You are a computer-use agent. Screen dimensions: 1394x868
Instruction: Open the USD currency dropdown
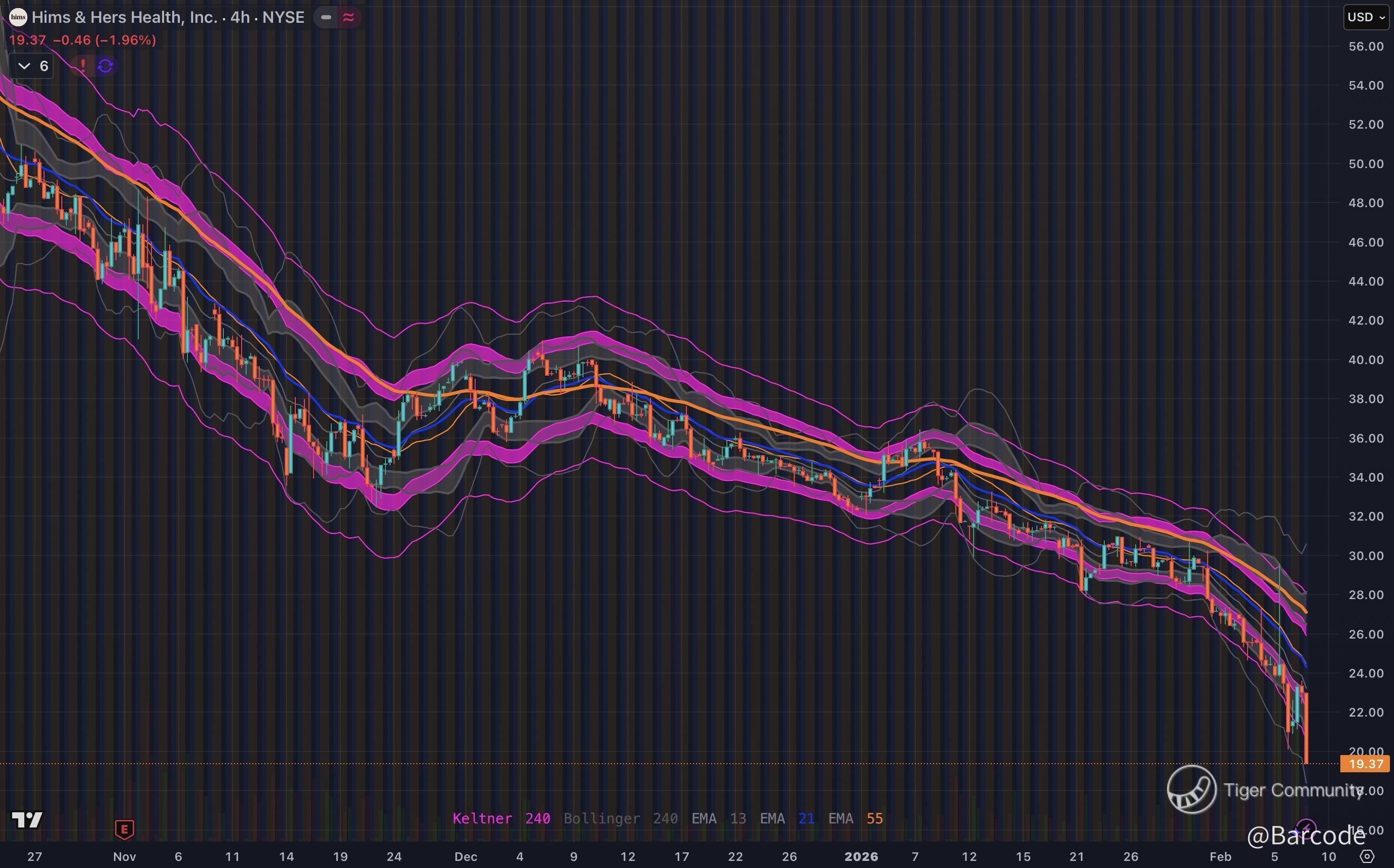click(1367, 17)
